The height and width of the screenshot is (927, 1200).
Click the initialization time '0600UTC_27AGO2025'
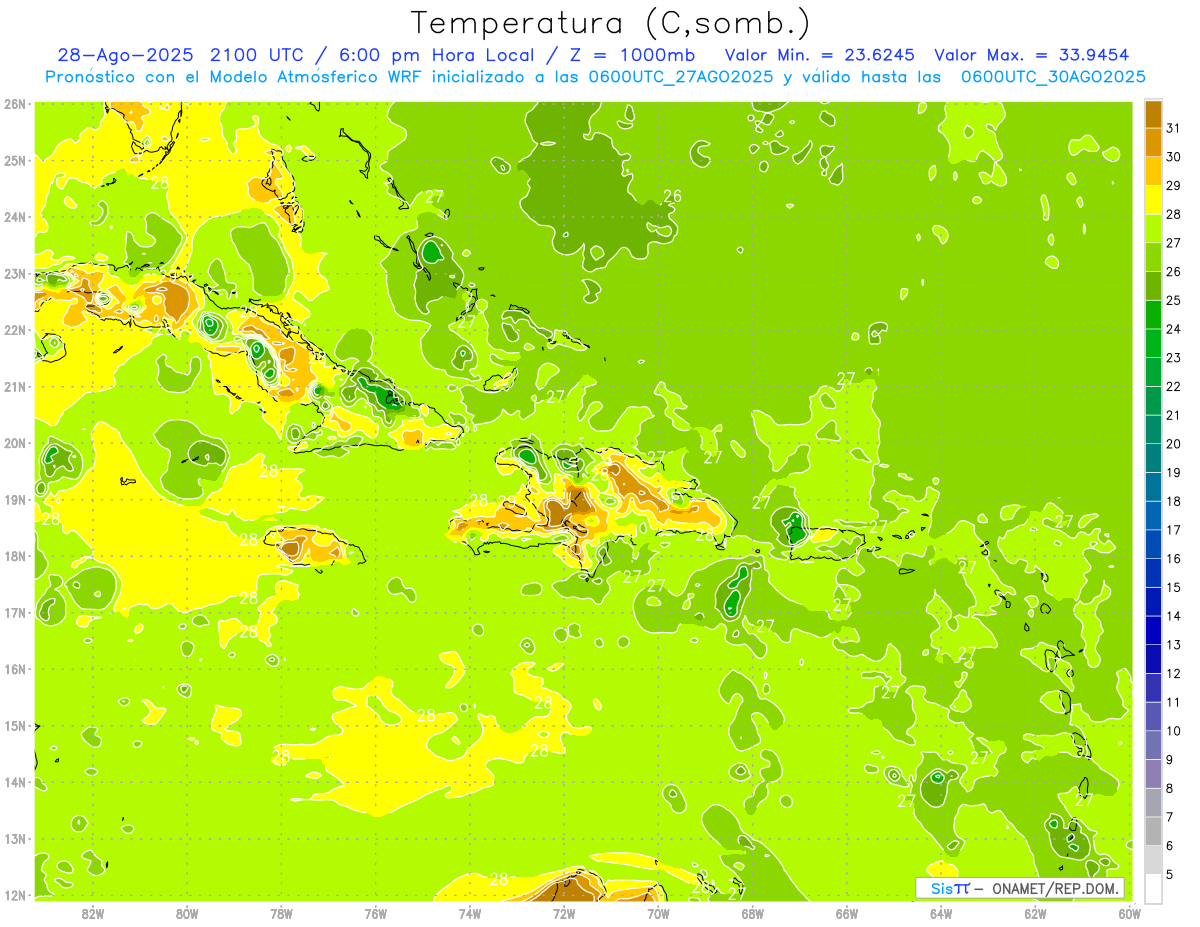(x=681, y=77)
